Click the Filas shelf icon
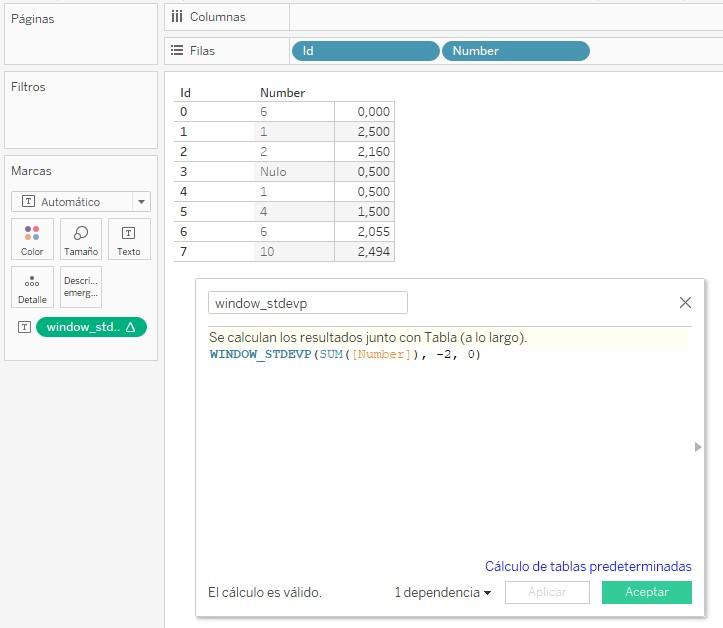Screen dimensions: 723x628 click(x=177, y=51)
